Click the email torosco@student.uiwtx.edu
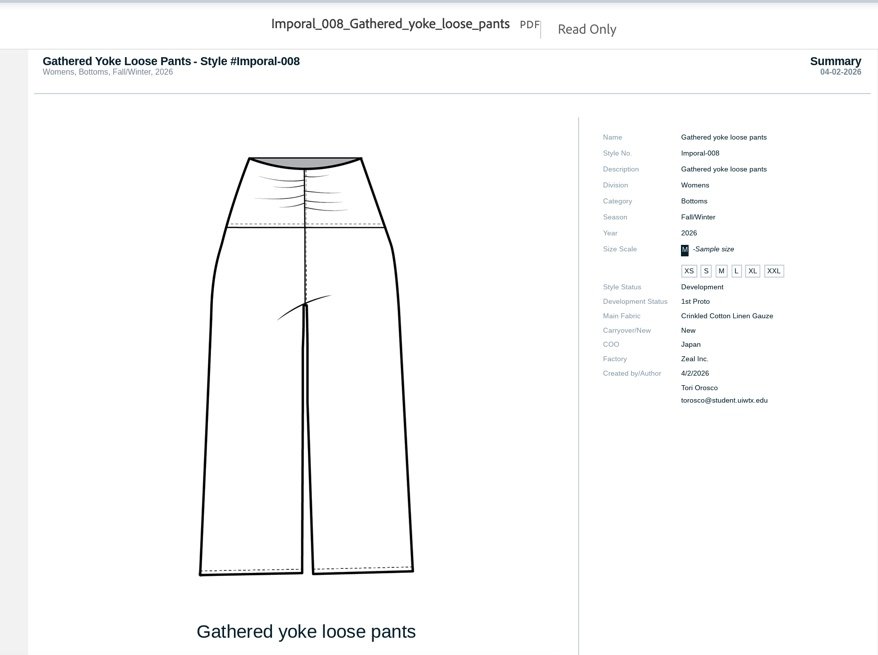Image resolution: width=878 pixels, height=655 pixels. point(724,400)
